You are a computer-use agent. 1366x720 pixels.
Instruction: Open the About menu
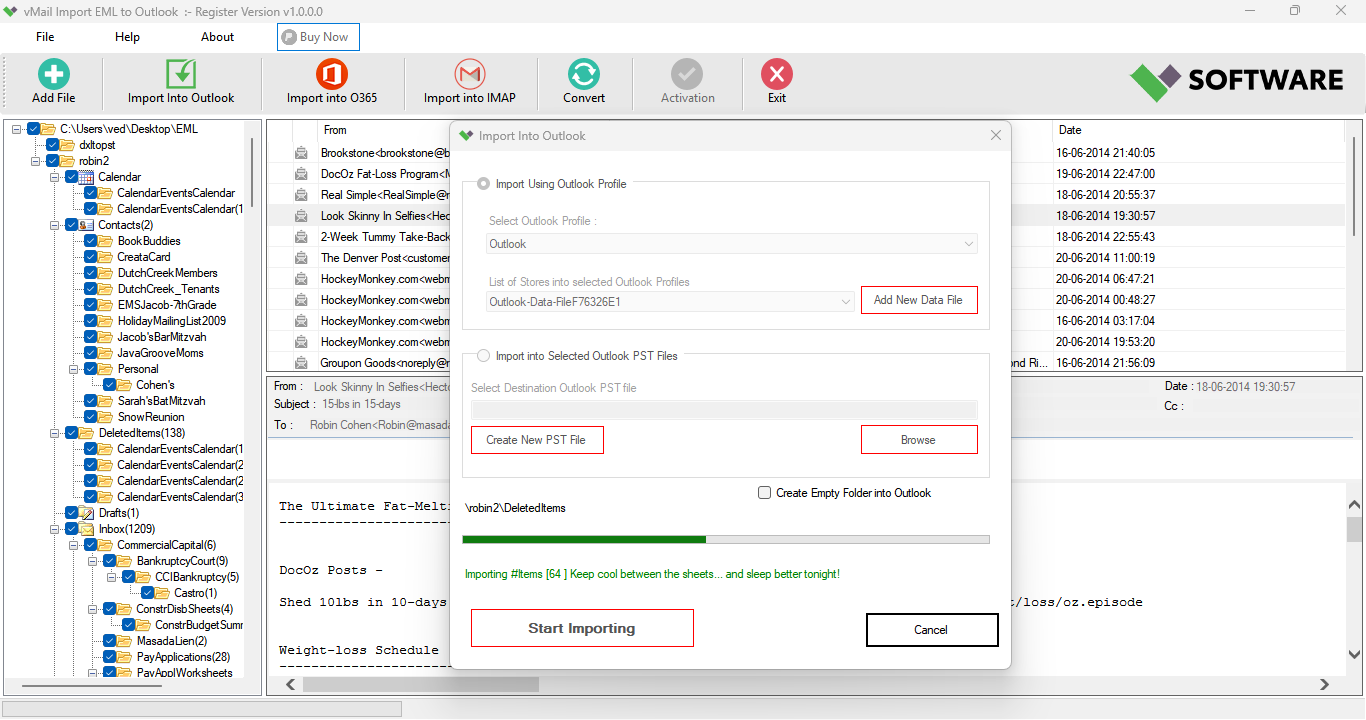(217, 37)
